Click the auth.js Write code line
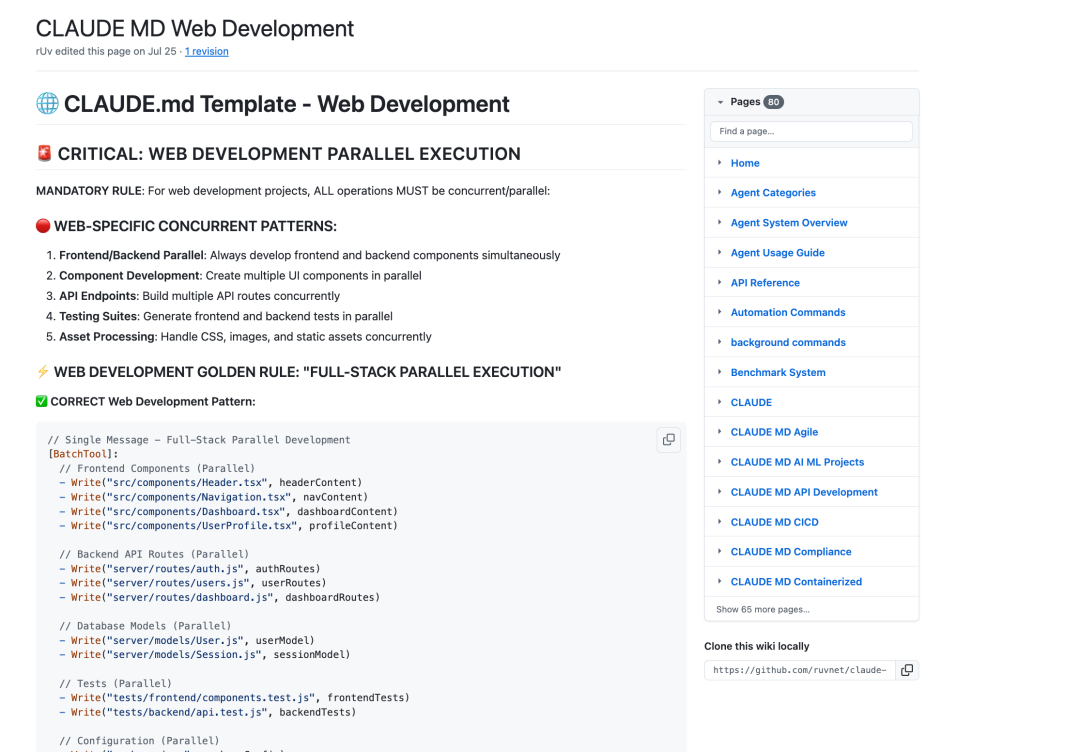The width and height of the screenshot is (1080, 752). pyautogui.click(x=189, y=569)
